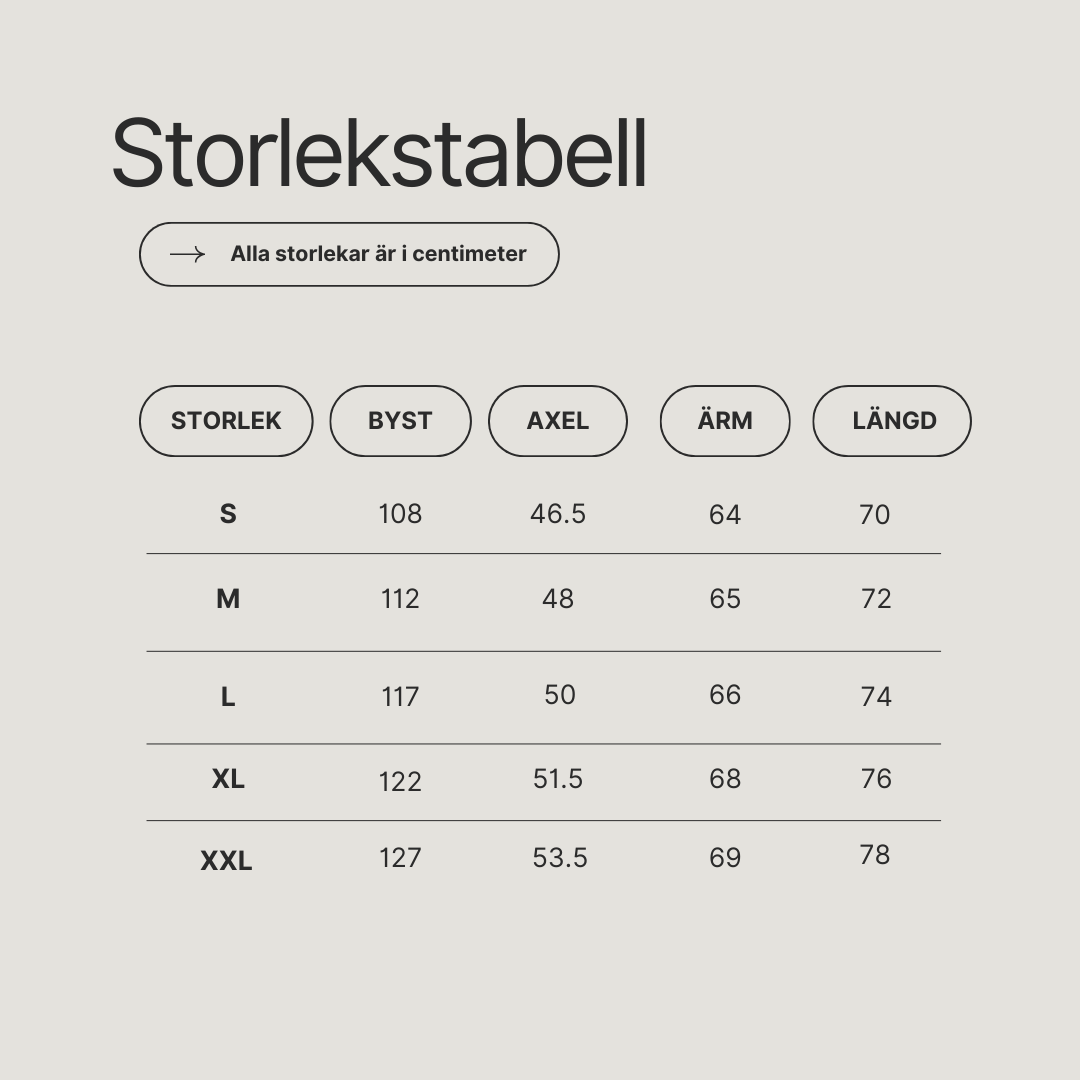Click the ÄRM column header
This screenshot has height=1080, width=1080.
pyautogui.click(x=725, y=421)
